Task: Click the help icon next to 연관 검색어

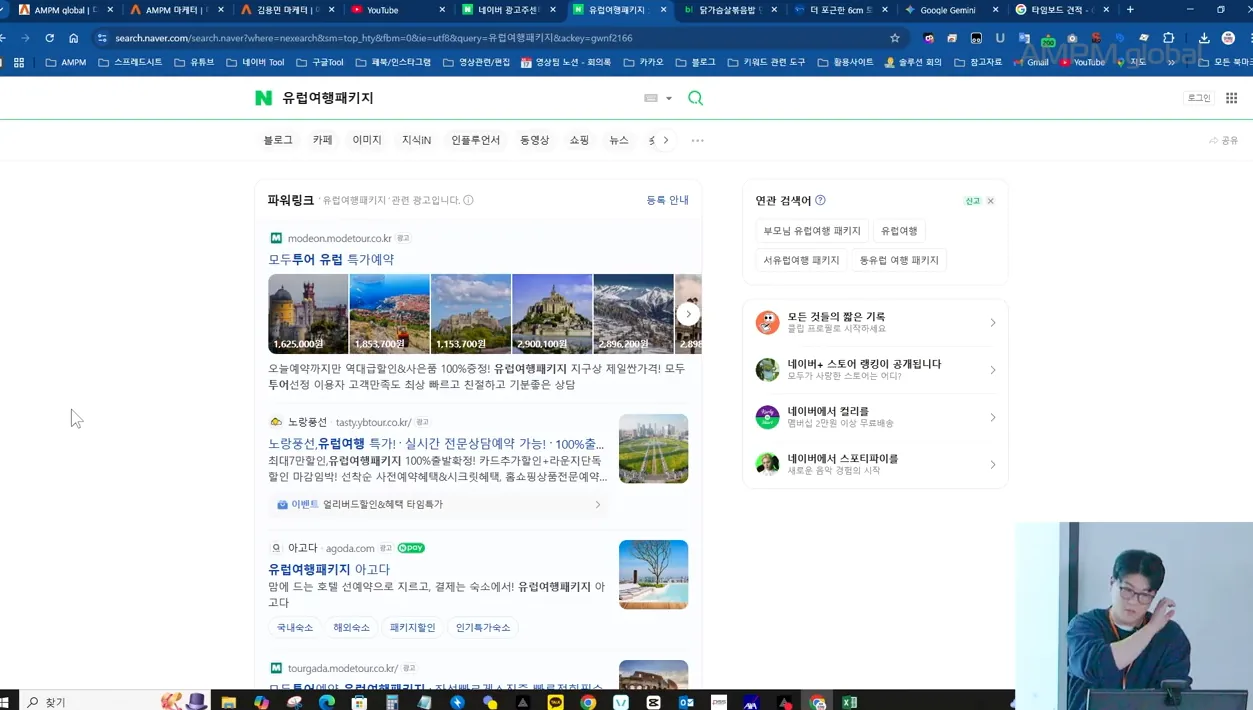Action: (820, 200)
